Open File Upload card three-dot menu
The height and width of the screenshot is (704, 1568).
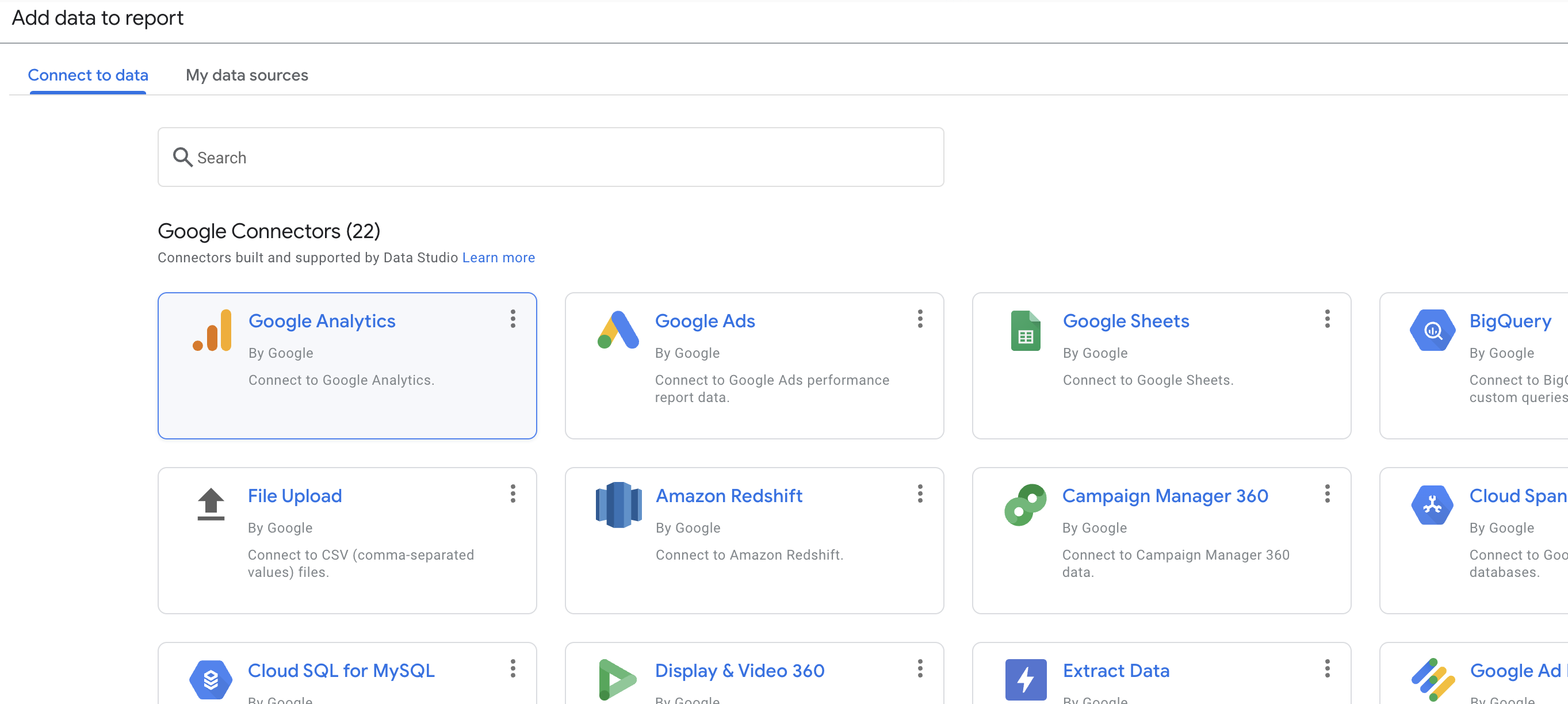point(513,493)
